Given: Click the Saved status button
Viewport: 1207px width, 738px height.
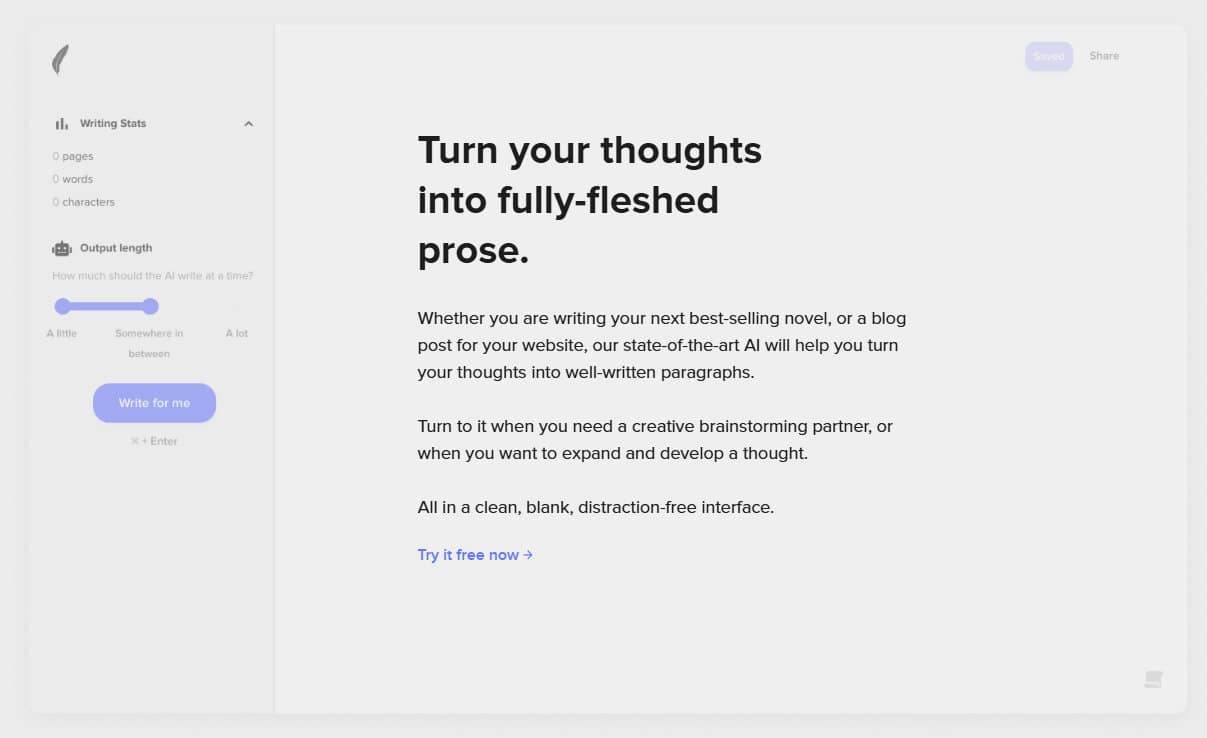Looking at the screenshot, I should coord(1048,56).
